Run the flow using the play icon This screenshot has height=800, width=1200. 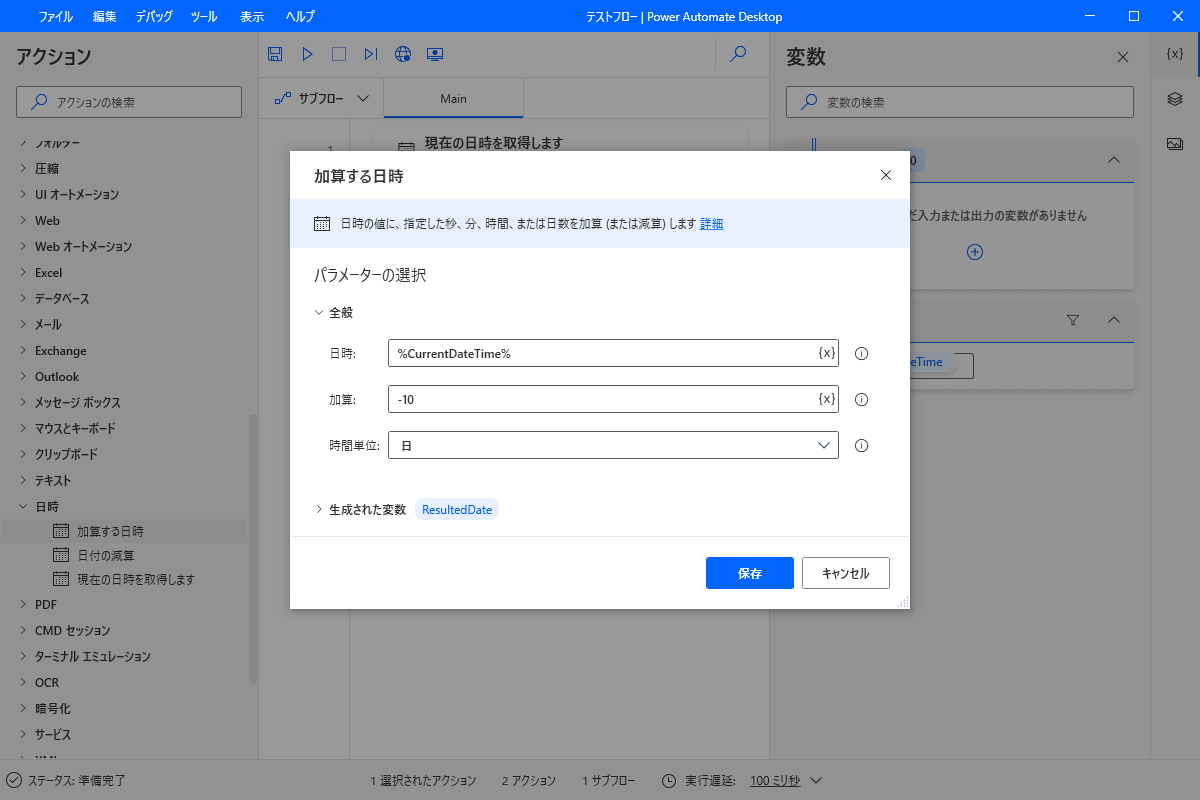[307, 54]
